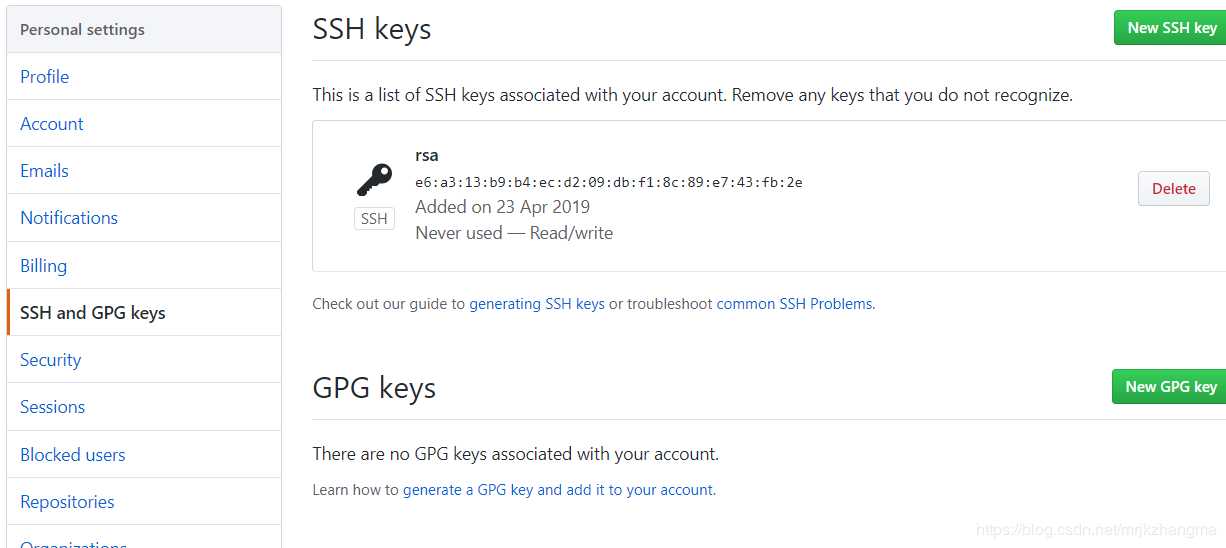Open Blocked users page

click(144, 454)
